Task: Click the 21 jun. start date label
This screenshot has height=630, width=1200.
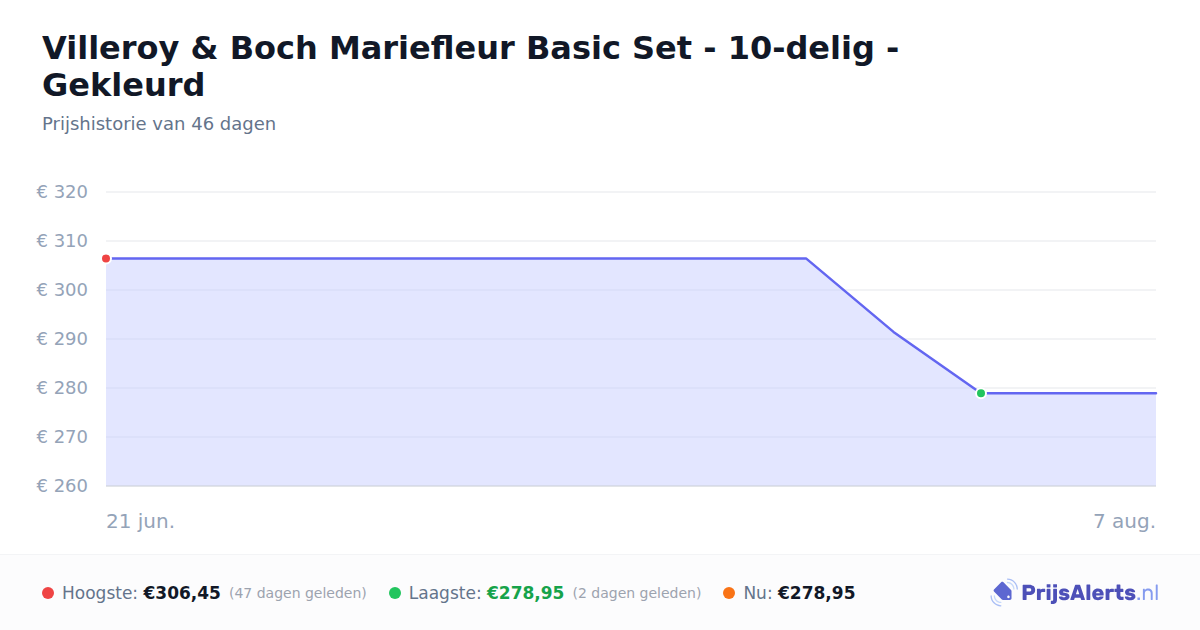Action: click(141, 521)
